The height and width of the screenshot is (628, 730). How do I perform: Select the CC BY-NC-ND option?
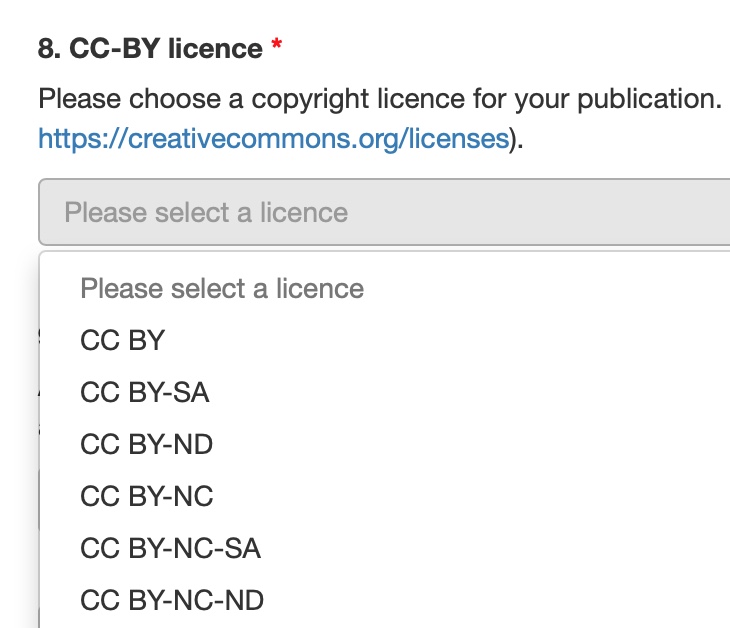coord(172,601)
